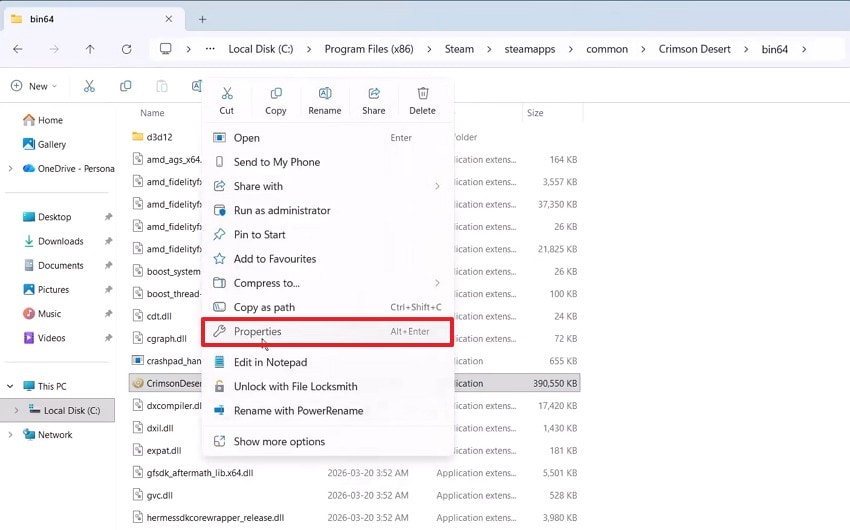The image size is (850, 530).
Task: Go back with the back arrow
Action: (x=18, y=49)
